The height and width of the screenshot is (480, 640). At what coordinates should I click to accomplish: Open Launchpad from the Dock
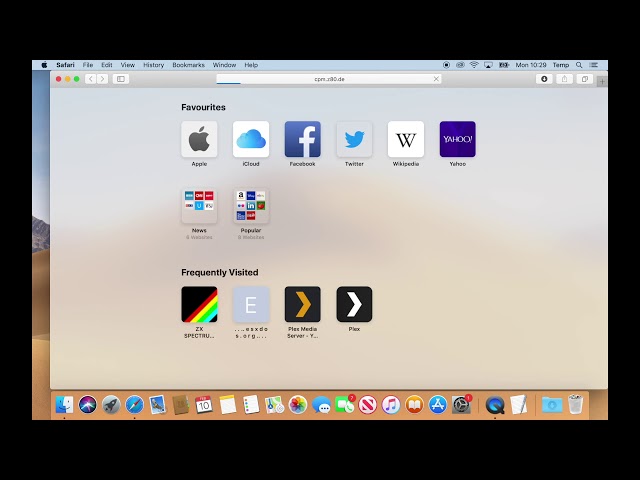pos(111,405)
